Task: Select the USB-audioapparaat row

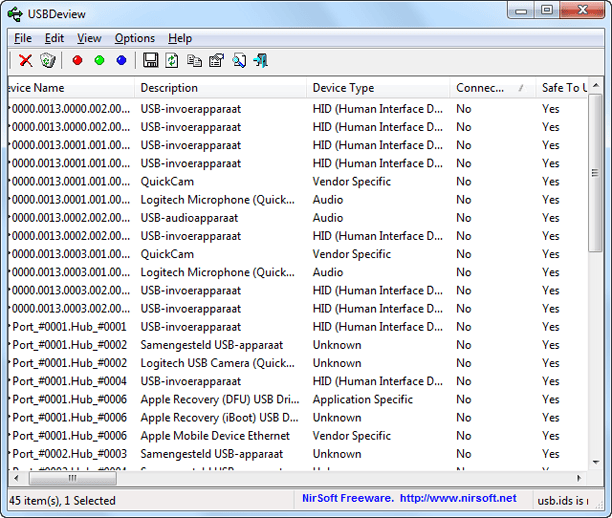Action: pos(297,218)
